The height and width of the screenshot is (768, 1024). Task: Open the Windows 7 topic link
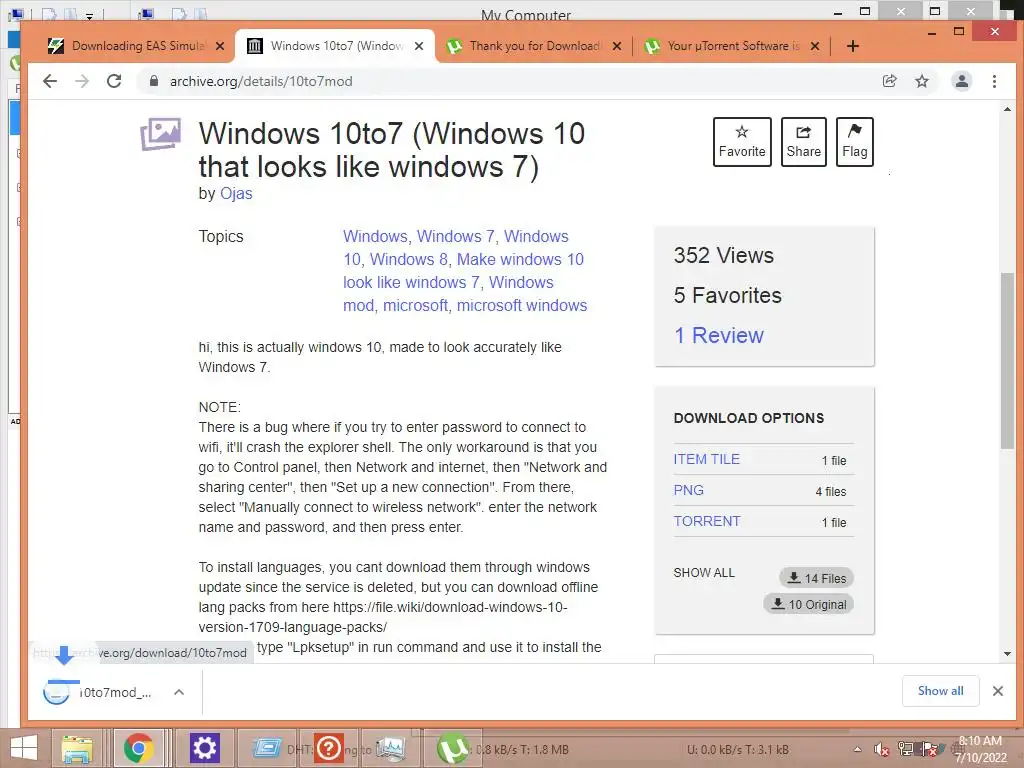(x=456, y=236)
